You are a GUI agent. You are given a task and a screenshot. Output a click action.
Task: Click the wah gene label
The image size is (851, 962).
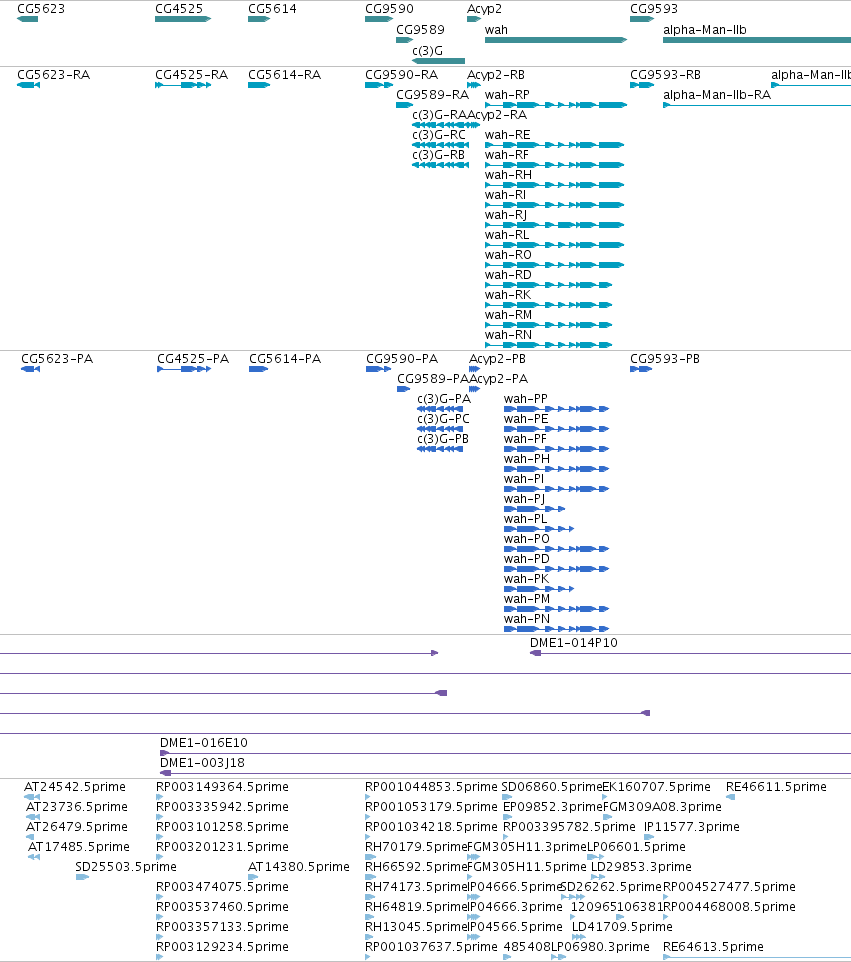[496, 29]
